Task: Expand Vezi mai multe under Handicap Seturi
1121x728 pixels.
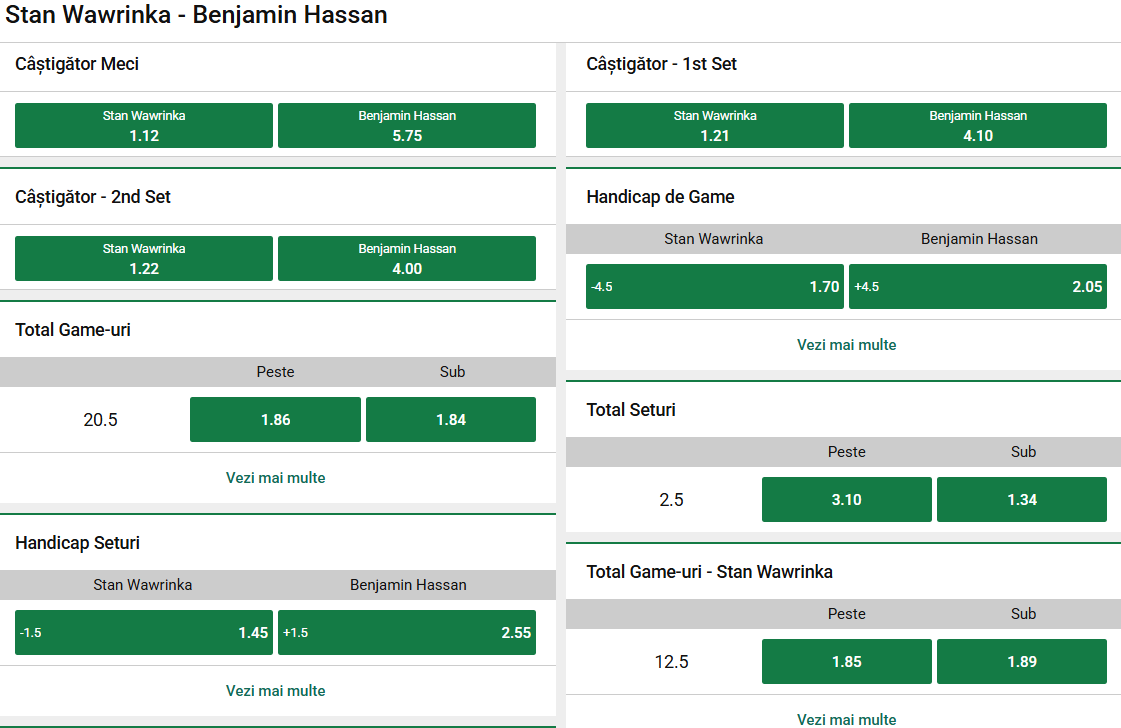Action: 275,690
